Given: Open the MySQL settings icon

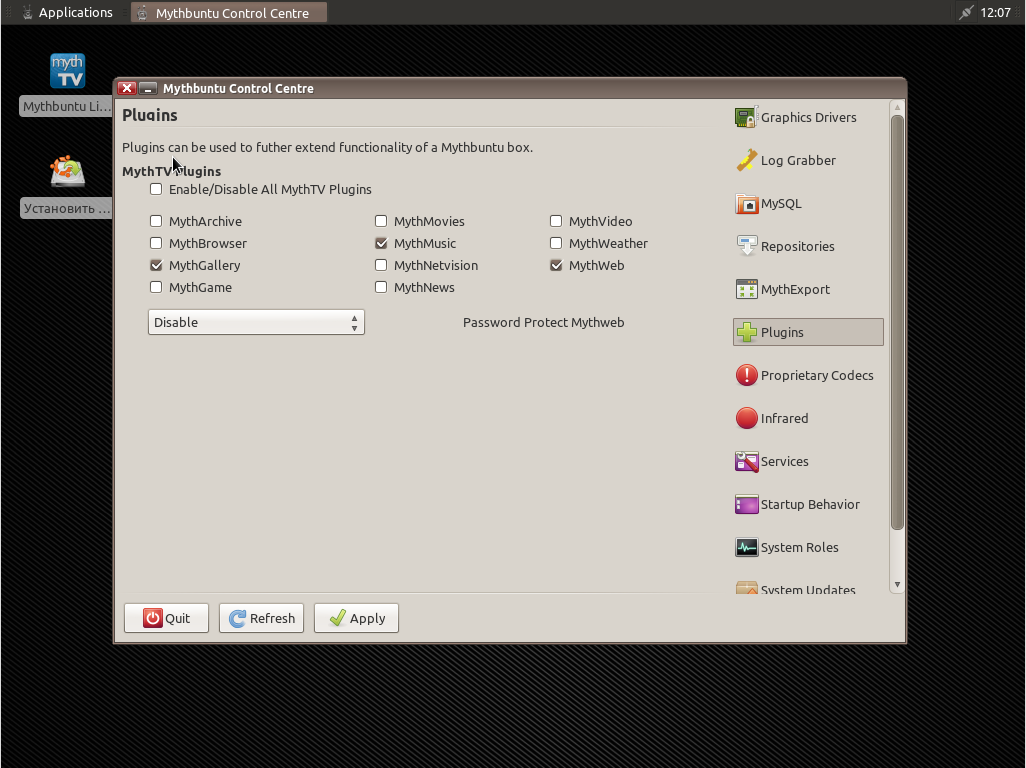Looking at the screenshot, I should pos(746,204).
